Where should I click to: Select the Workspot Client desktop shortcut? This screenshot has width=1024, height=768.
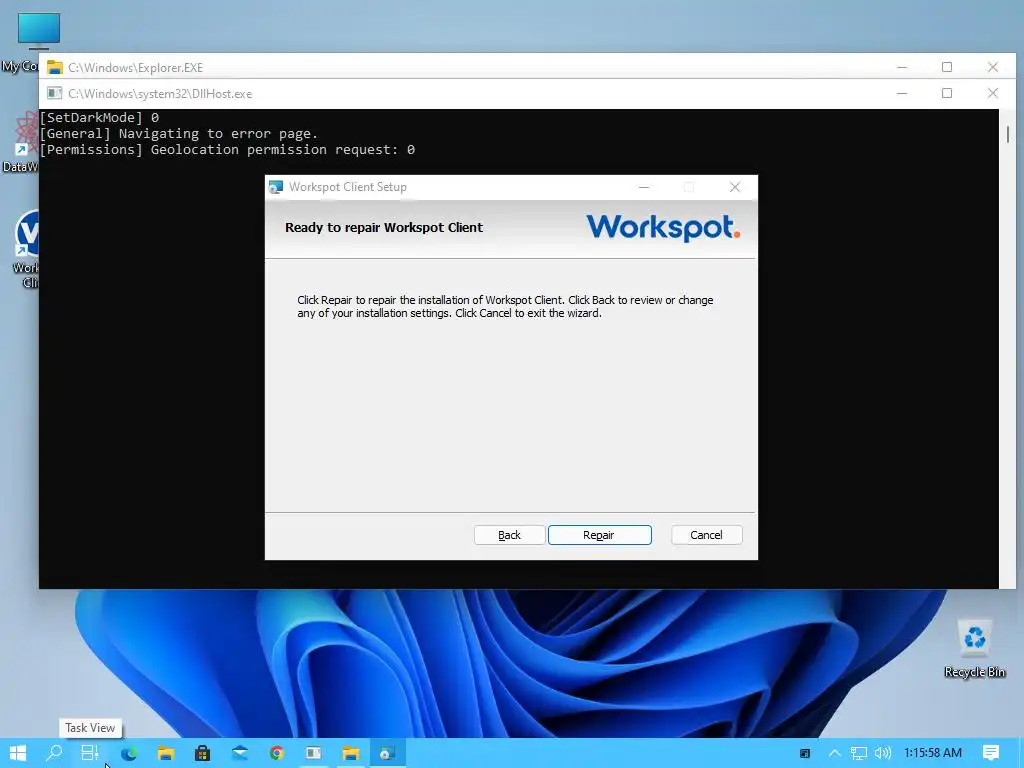click(x=26, y=248)
